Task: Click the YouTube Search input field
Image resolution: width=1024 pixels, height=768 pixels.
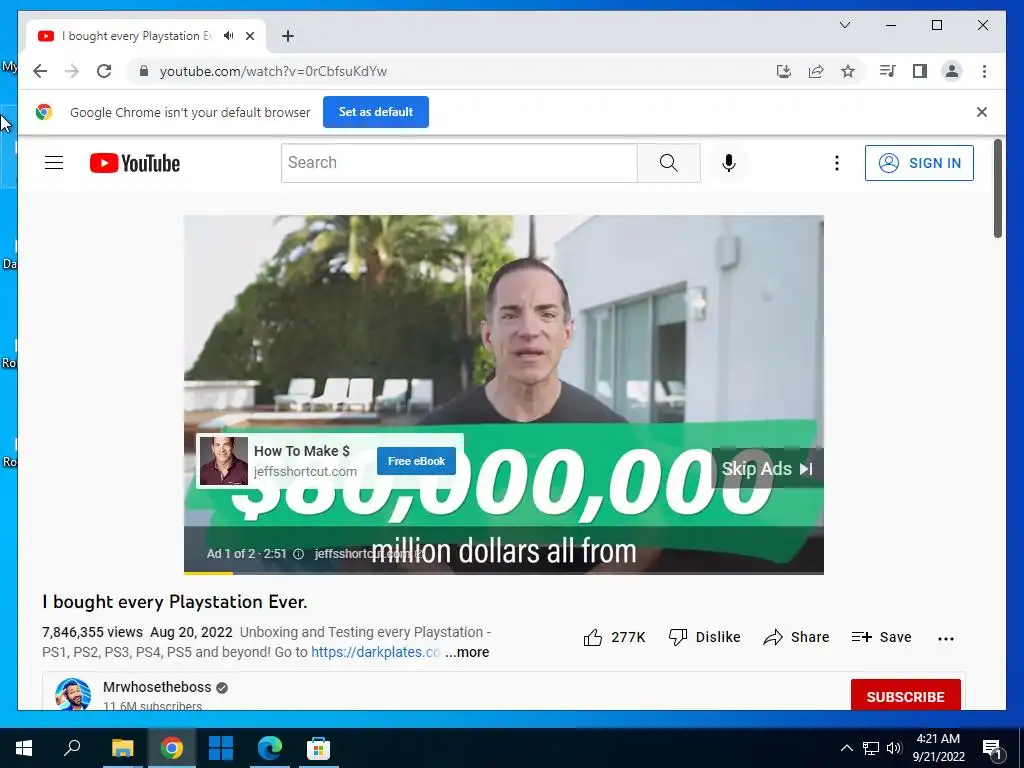Action: coord(459,163)
